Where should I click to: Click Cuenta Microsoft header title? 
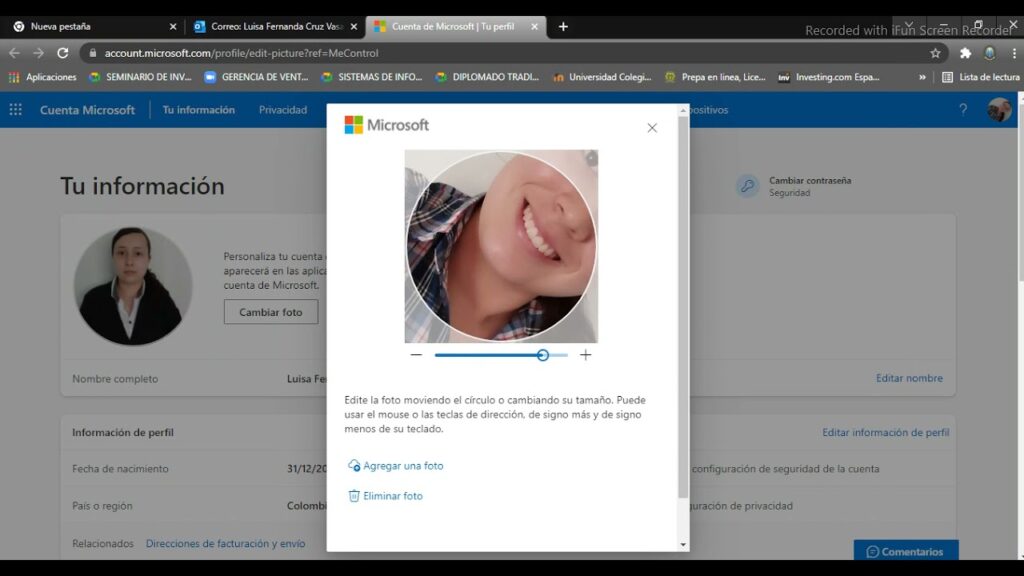(x=88, y=110)
